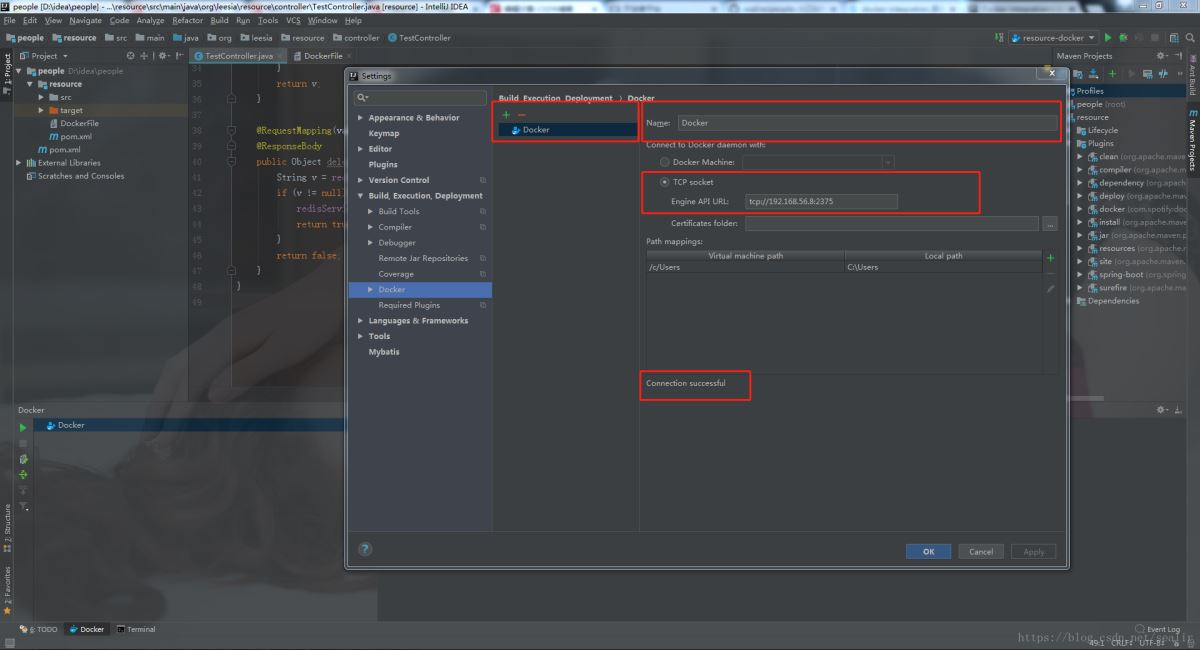Screen dimensions: 1200x650
Task: Click the OK button in Settings
Action: click(x=928, y=552)
